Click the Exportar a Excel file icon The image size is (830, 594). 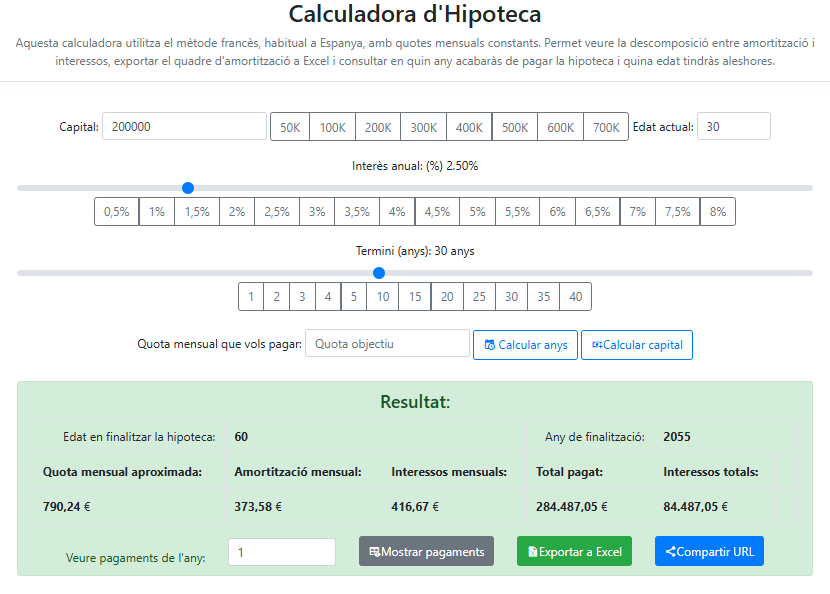coord(533,552)
